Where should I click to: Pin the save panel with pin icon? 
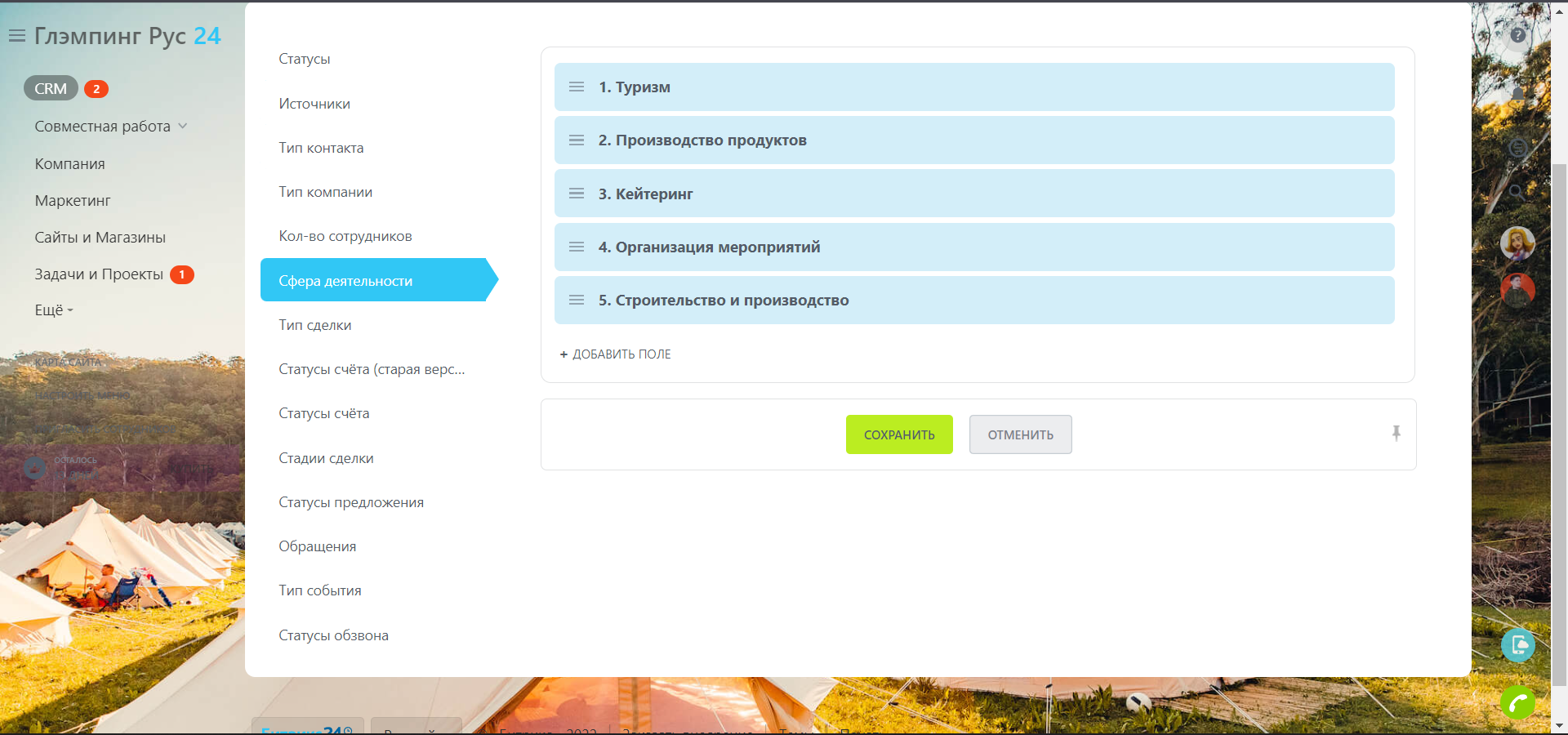1396,434
